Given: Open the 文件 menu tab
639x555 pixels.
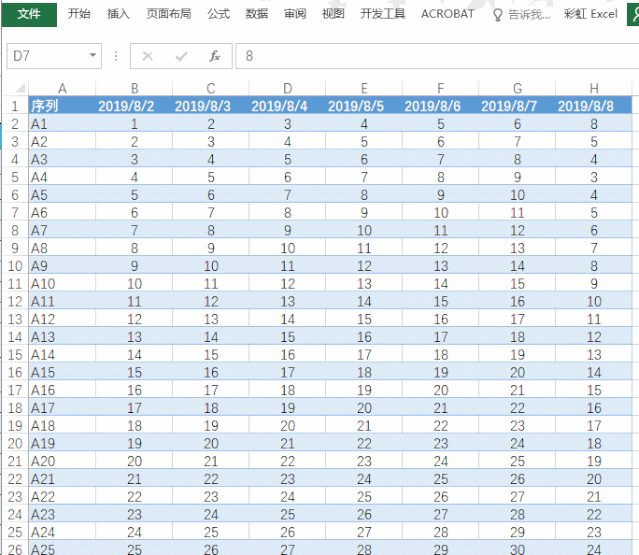Looking at the screenshot, I should (x=29, y=14).
